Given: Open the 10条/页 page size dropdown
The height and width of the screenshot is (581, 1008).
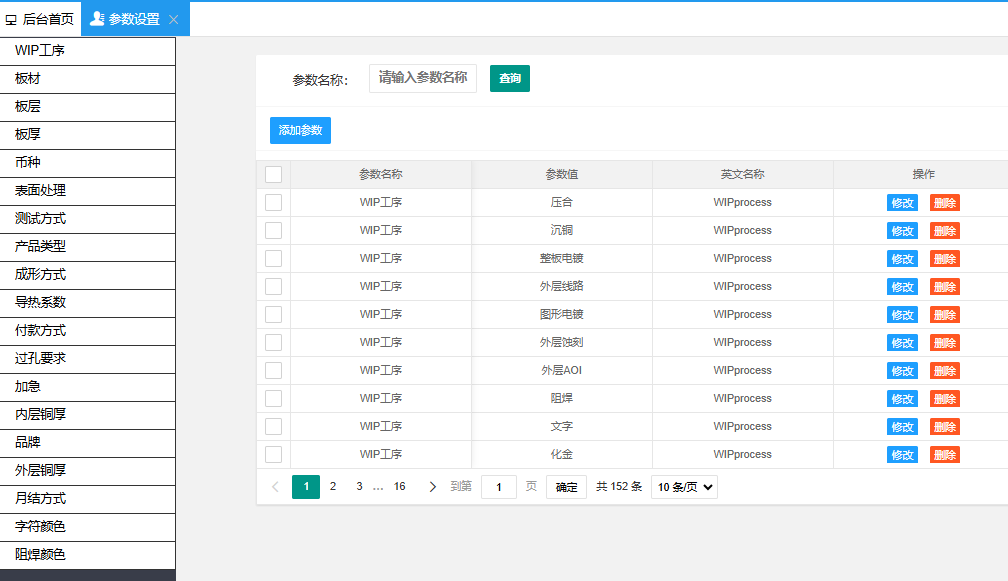Looking at the screenshot, I should coord(684,487).
